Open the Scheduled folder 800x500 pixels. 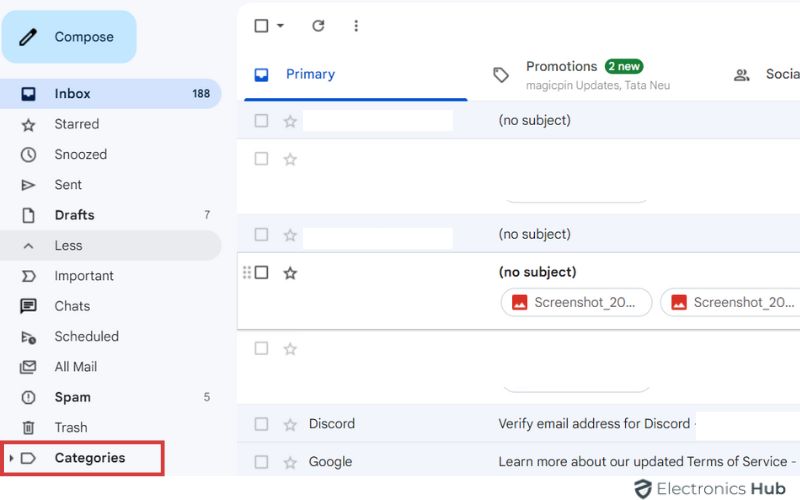[x=86, y=336]
